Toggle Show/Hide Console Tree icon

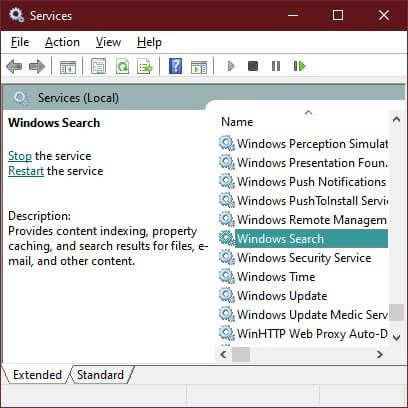(68, 67)
